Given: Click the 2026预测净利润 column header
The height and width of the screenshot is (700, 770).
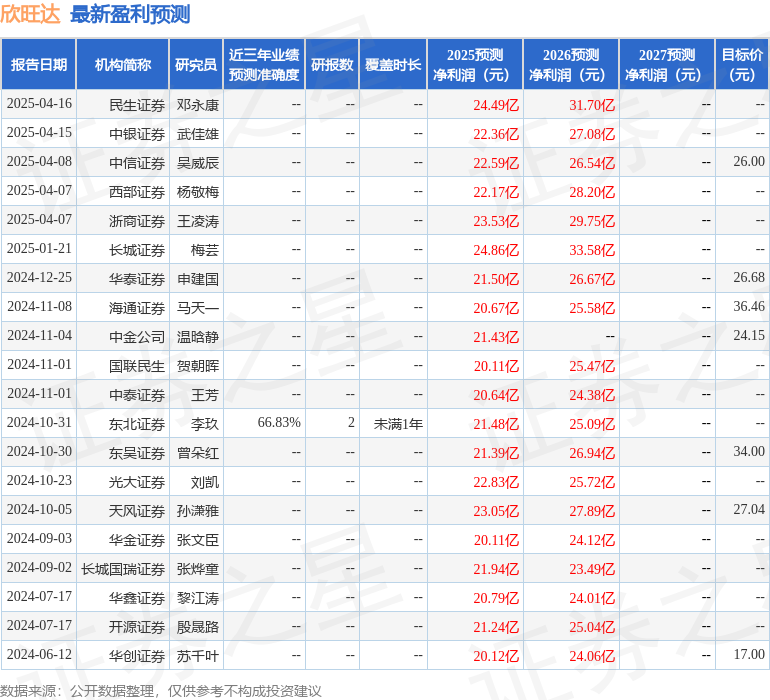Looking at the screenshot, I should point(571,65).
